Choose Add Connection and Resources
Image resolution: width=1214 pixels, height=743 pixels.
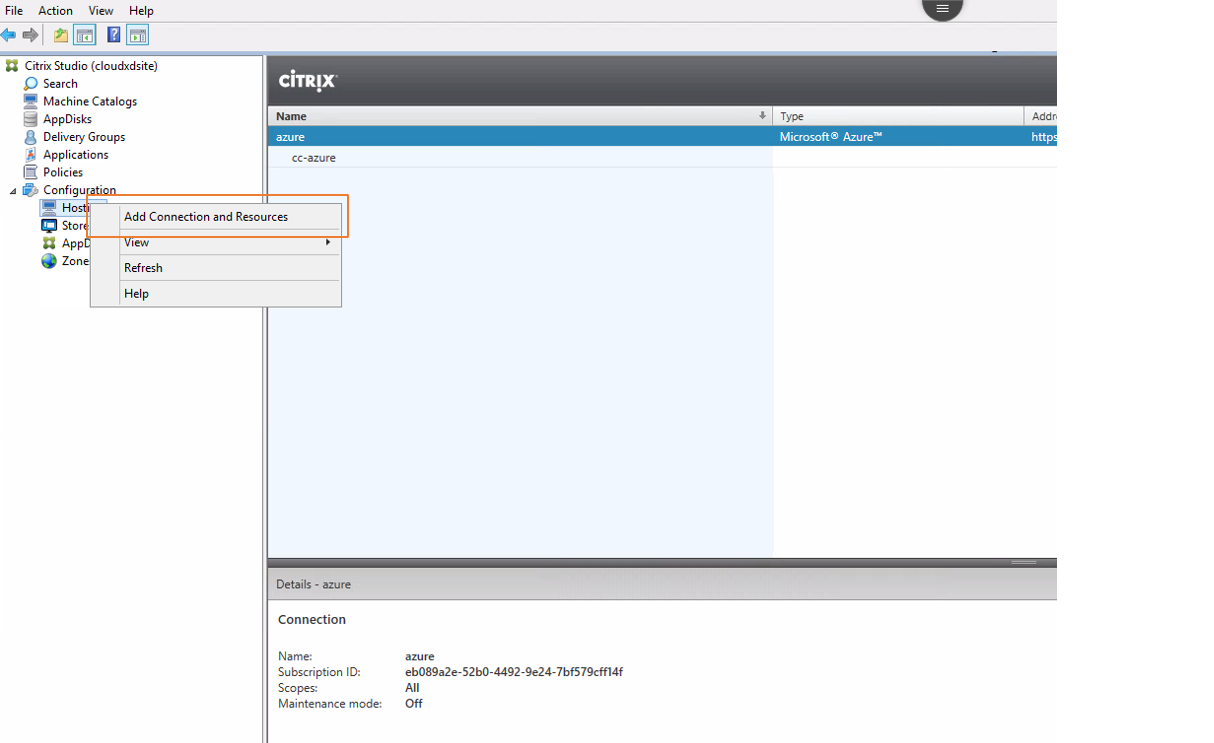(x=216, y=217)
